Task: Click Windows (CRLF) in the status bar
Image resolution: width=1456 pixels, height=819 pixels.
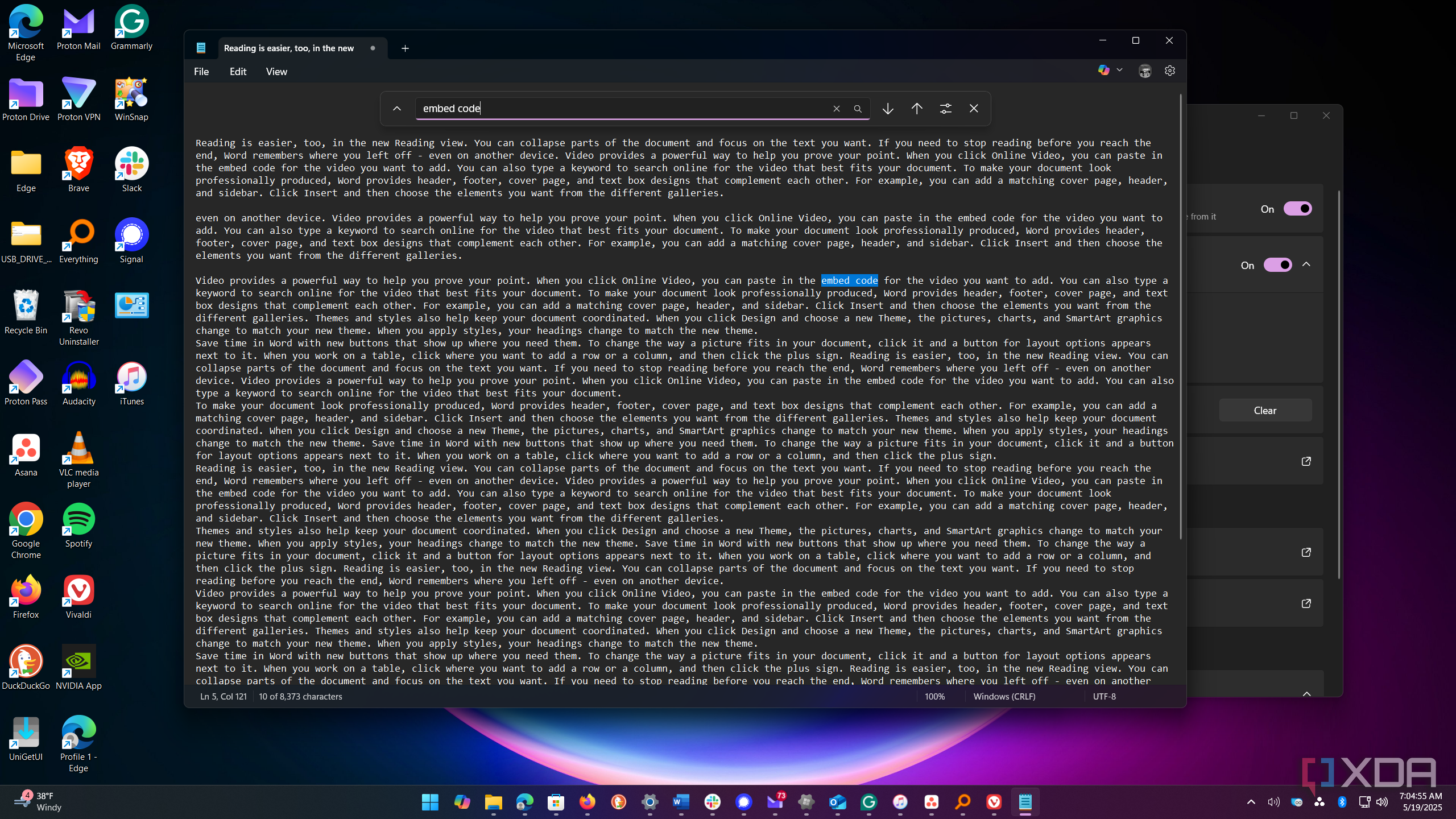Action: pos(1004,697)
